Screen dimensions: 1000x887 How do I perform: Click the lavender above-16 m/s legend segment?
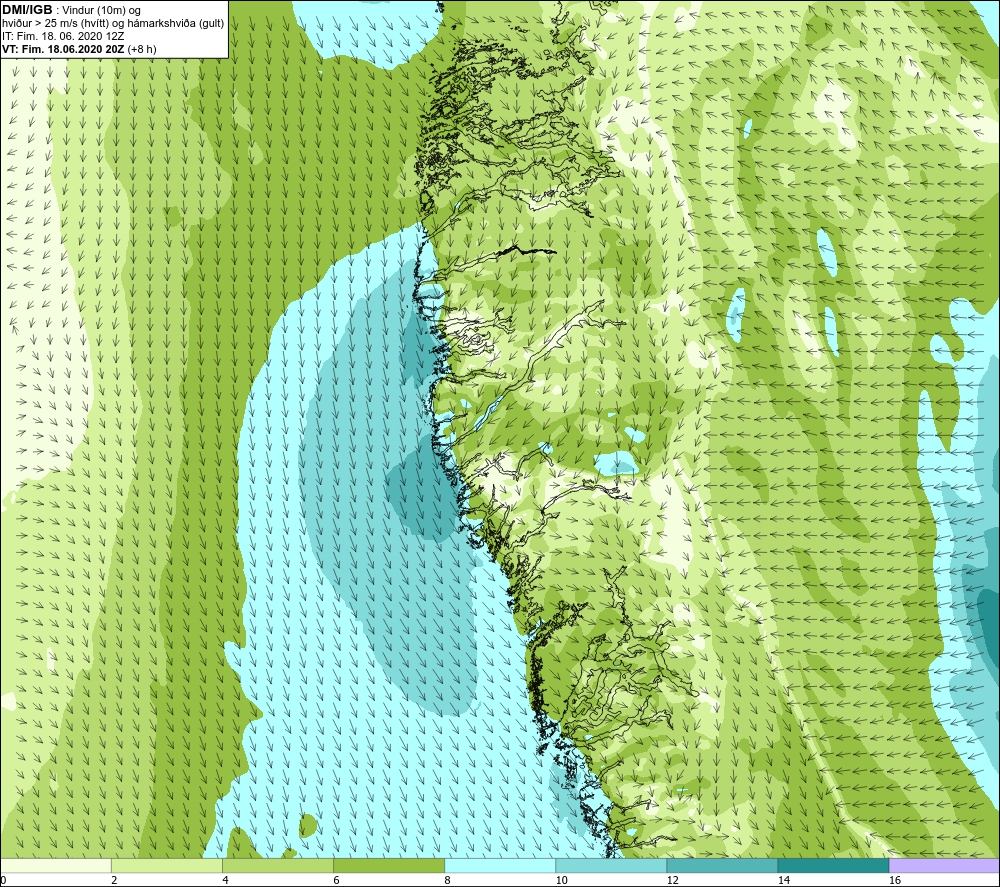click(945, 865)
